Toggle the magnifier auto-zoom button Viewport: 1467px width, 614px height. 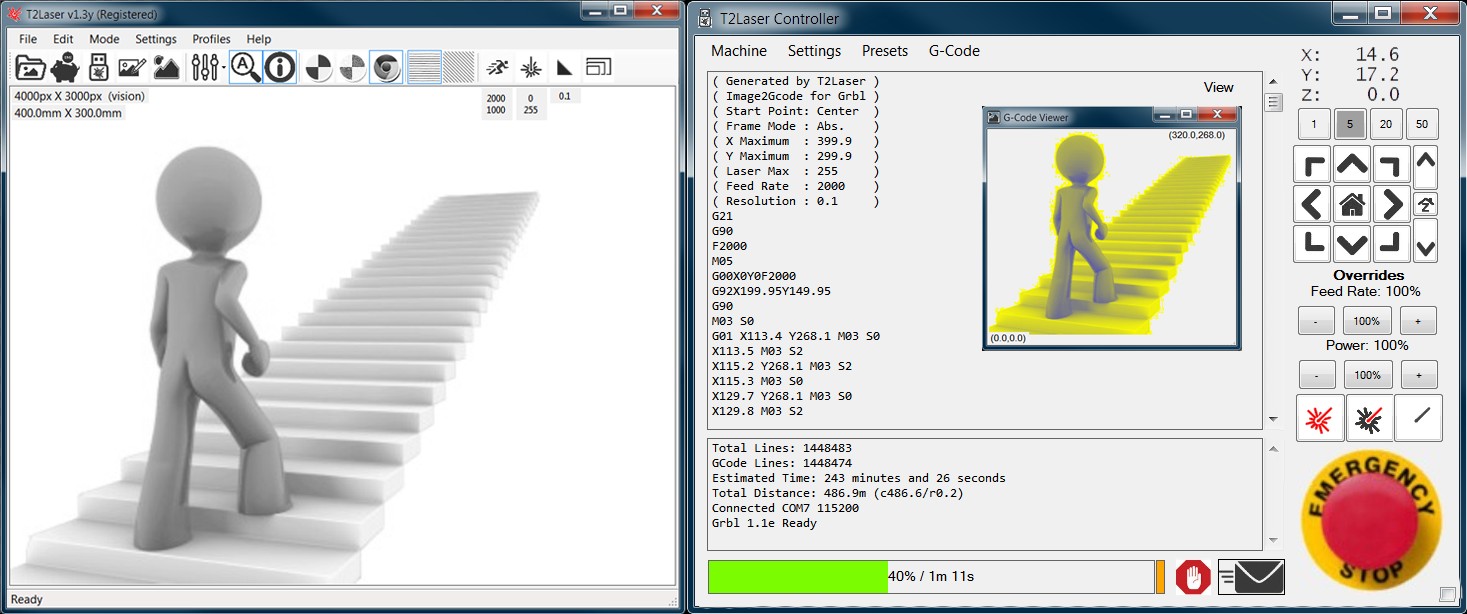pos(245,68)
